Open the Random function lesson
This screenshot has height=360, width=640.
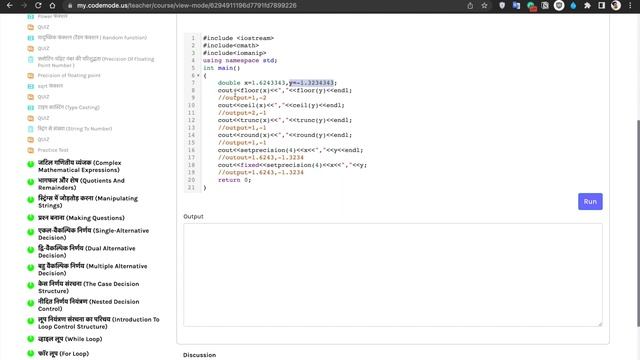[92, 38]
